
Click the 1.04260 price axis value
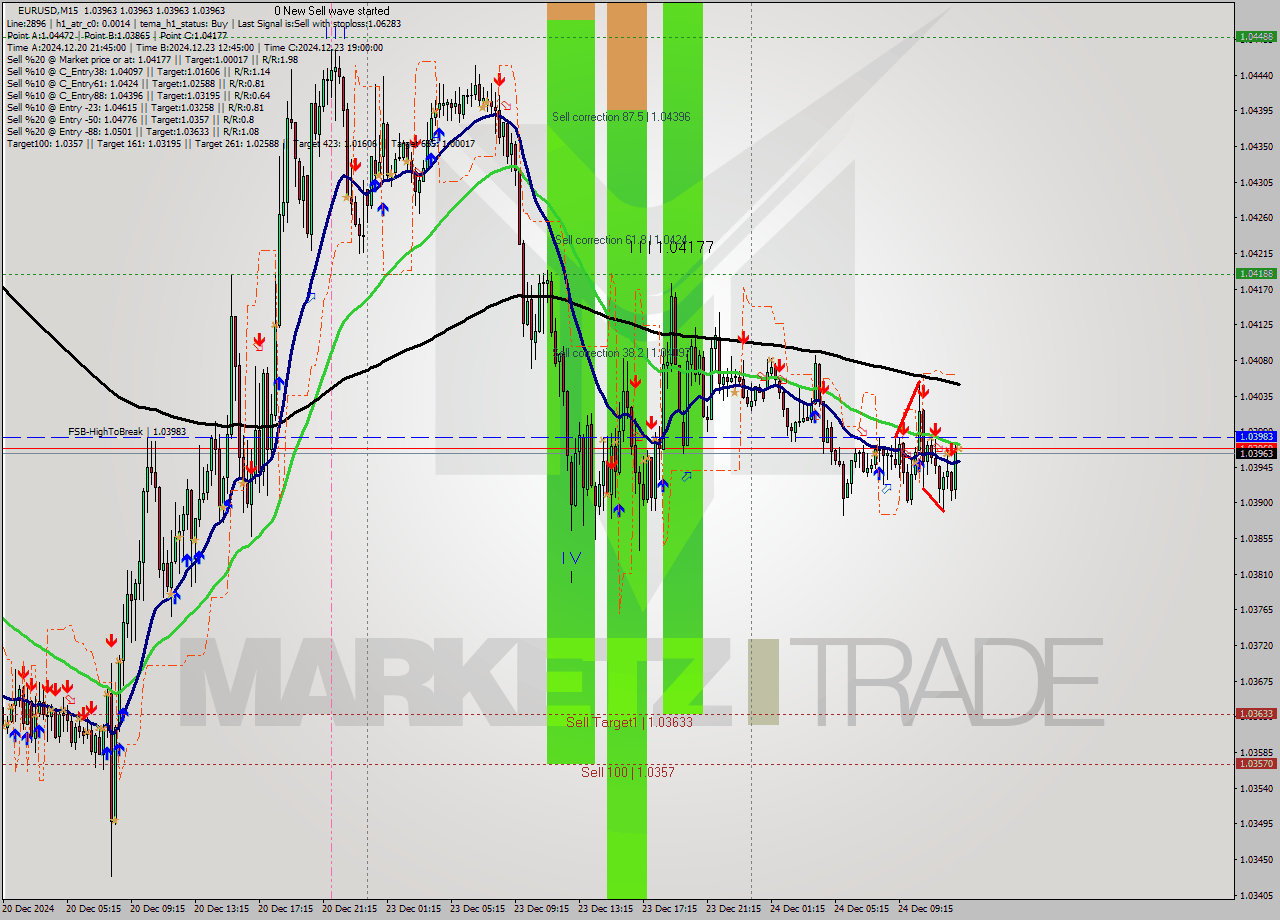[x=1256, y=217]
